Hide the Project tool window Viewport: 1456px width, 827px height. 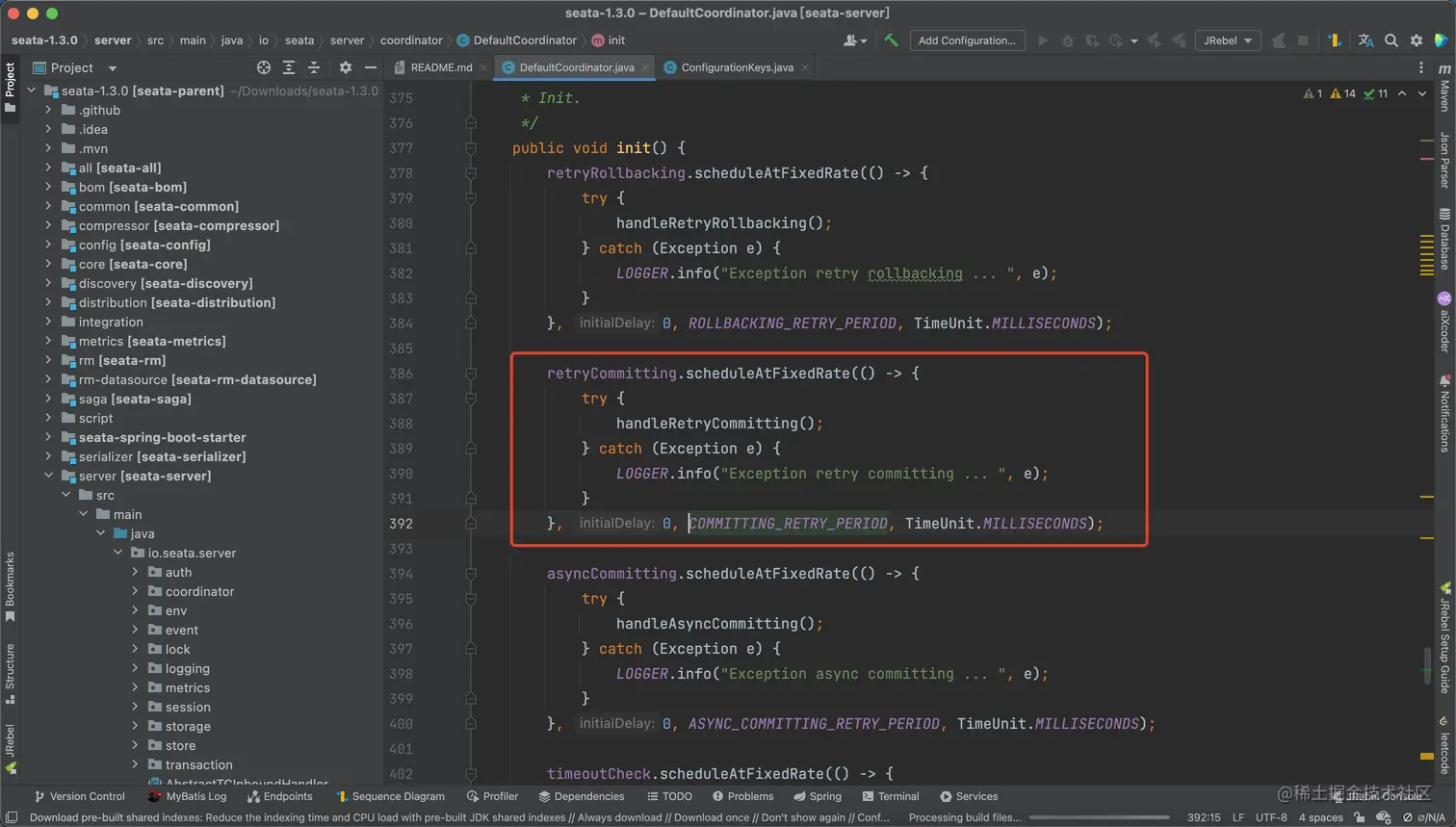[x=370, y=67]
